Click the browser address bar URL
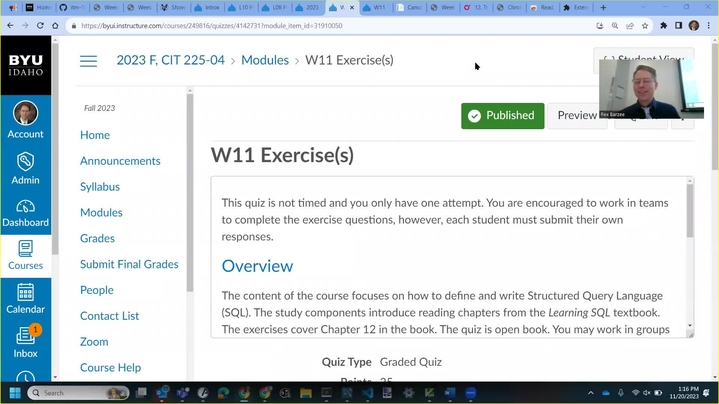Viewport: 719px width, 404px height. point(211,26)
